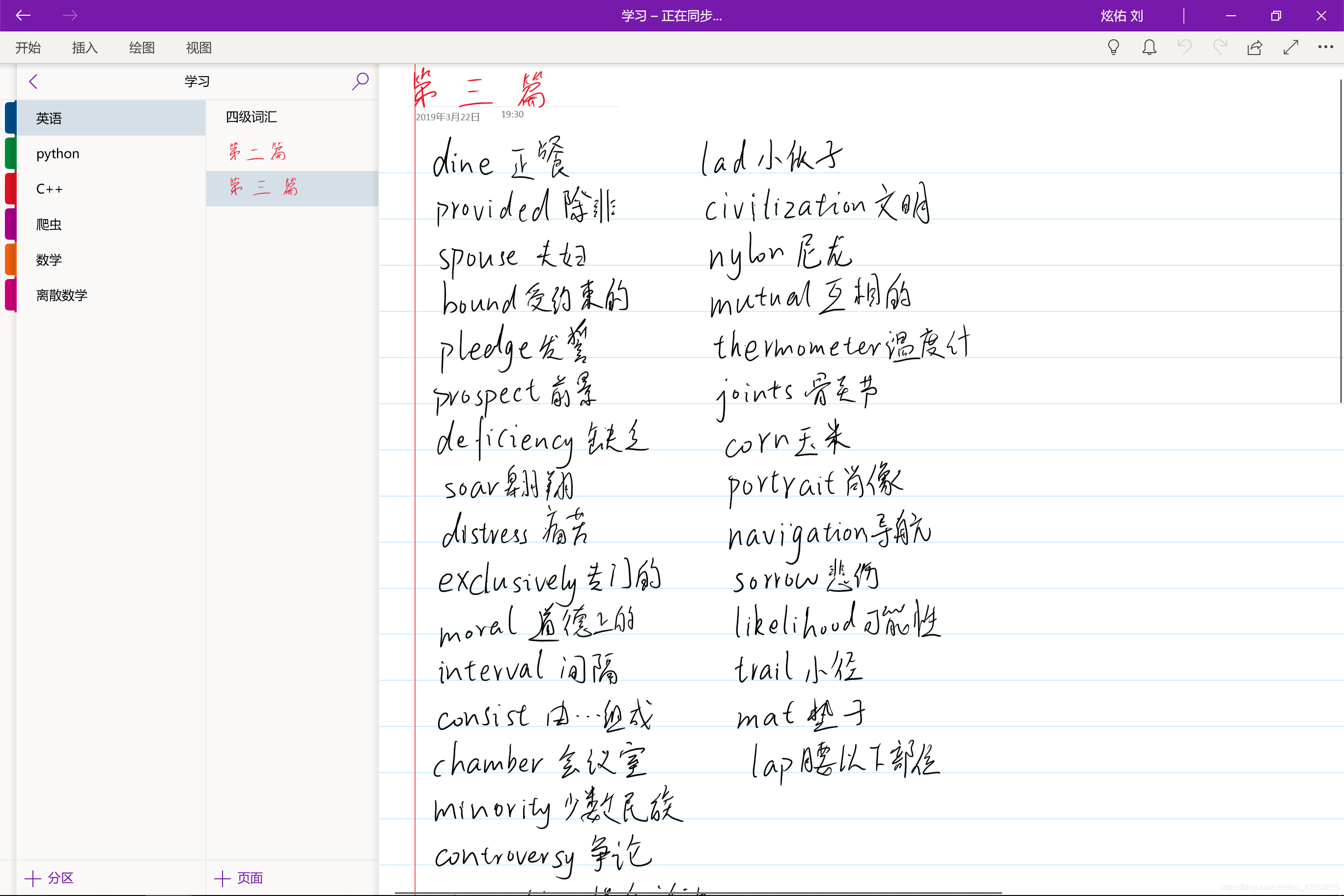Open the 视图 ribbon tab
The height and width of the screenshot is (896, 1344).
point(199,48)
